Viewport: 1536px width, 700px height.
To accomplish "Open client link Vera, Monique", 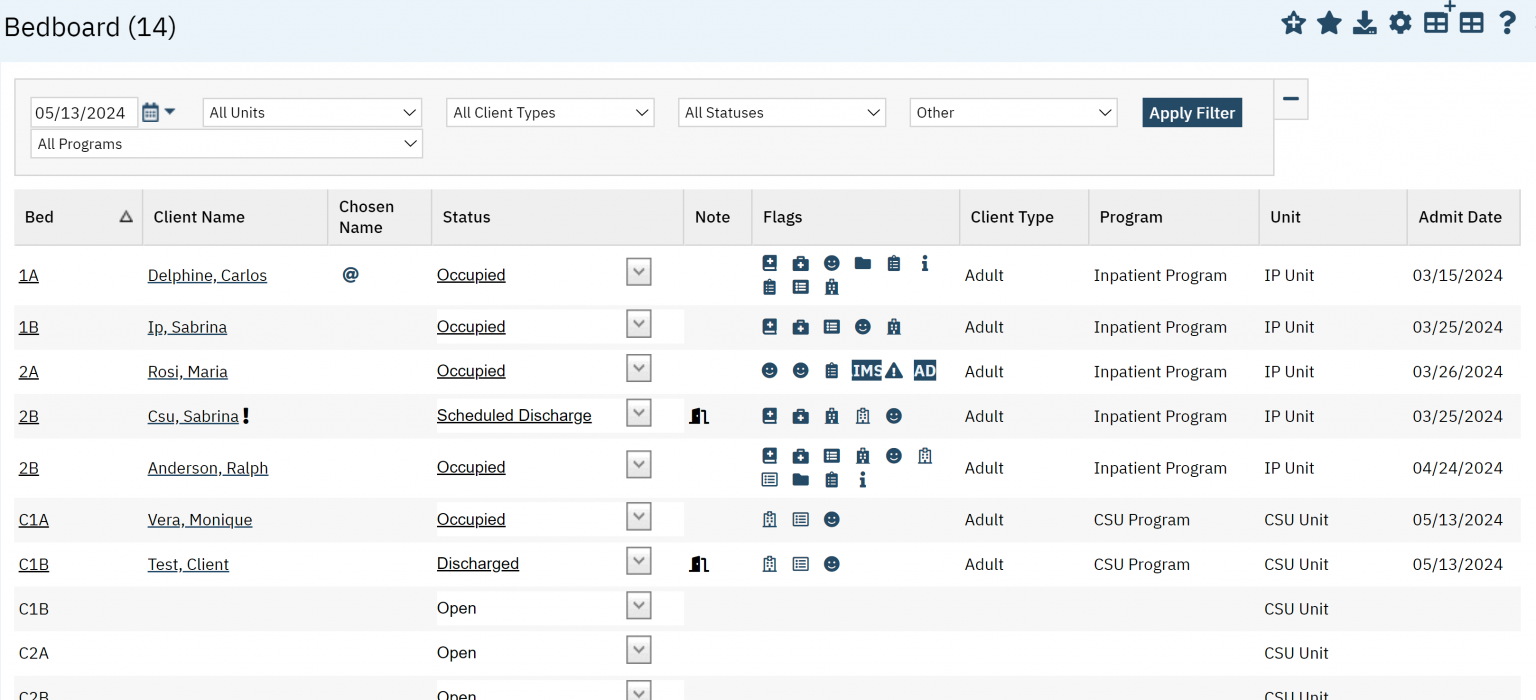I will pos(200,520).
